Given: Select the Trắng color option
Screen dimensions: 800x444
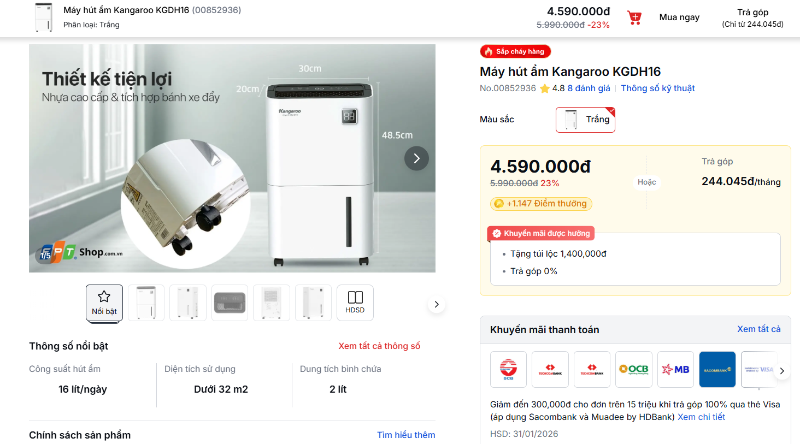Looking at the screenshot, I should click(585, 120).
